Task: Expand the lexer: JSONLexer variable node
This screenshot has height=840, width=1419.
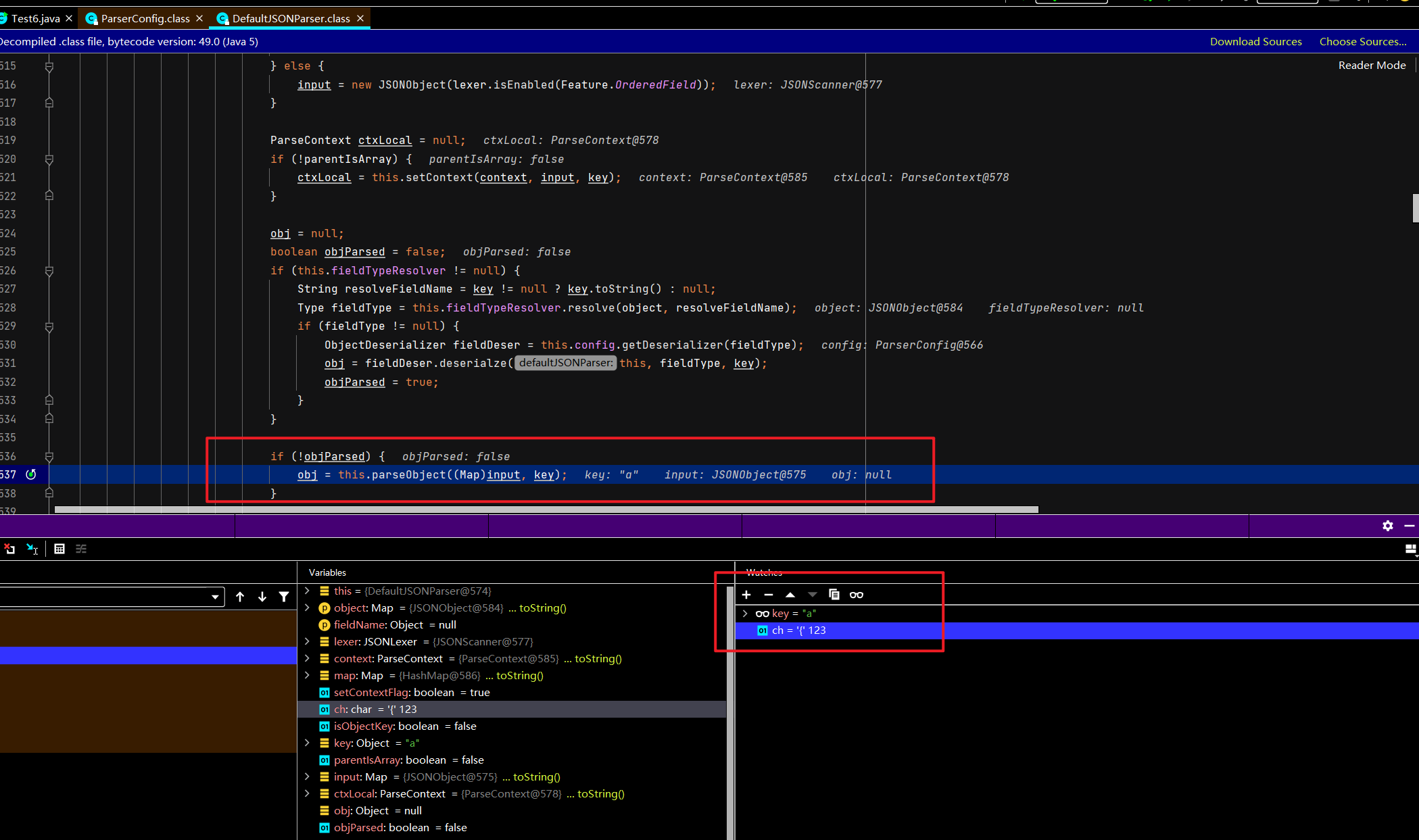Action: pos(308,641)
